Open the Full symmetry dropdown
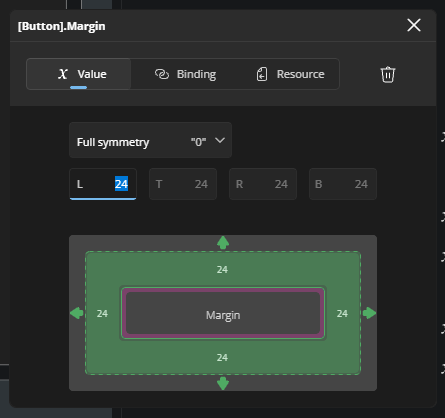This screenshot has height=418, width=445. pos(150,140)
